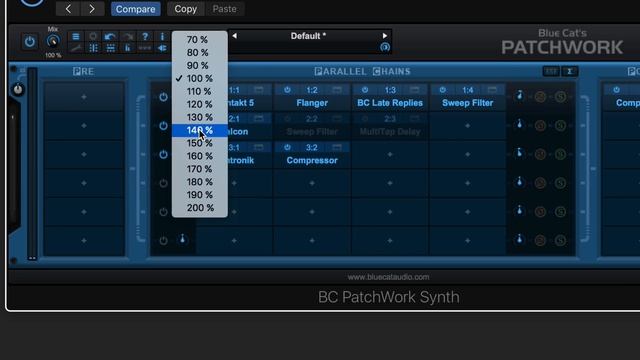Screen dimensions: 640x360
Task: Select the checked 100 % option
Action: (x=200, y=78)
